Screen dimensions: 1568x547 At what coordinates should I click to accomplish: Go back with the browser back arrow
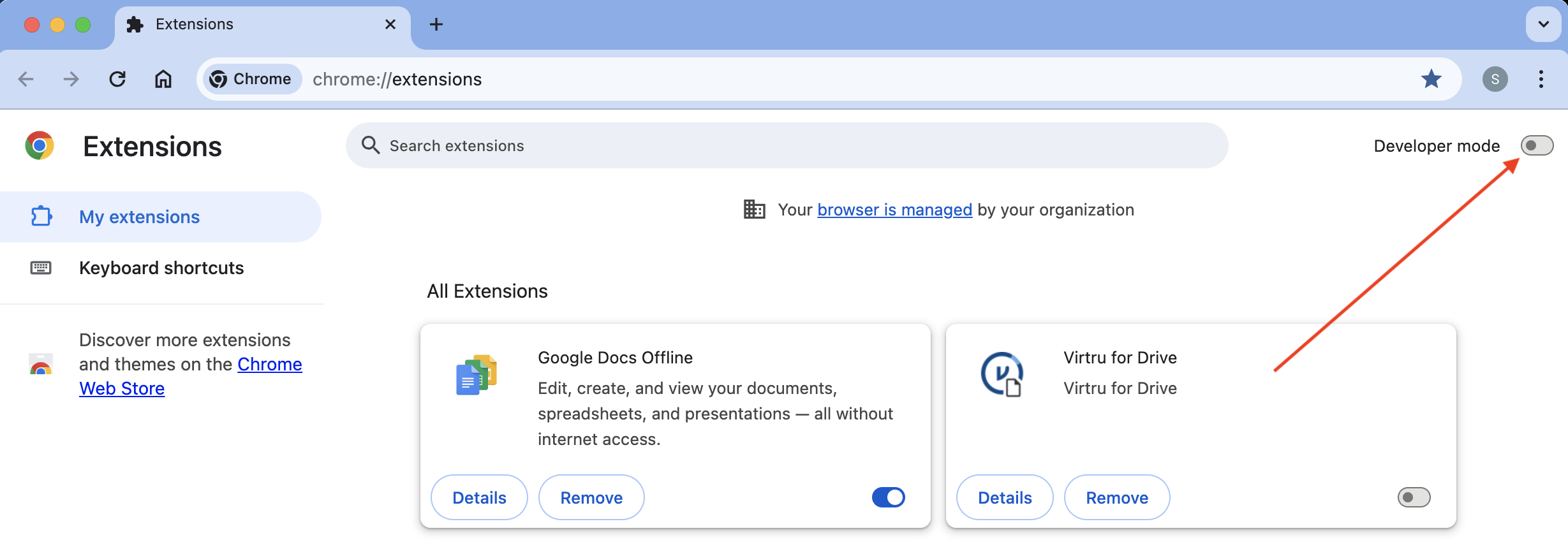click(x=26, y=79)
